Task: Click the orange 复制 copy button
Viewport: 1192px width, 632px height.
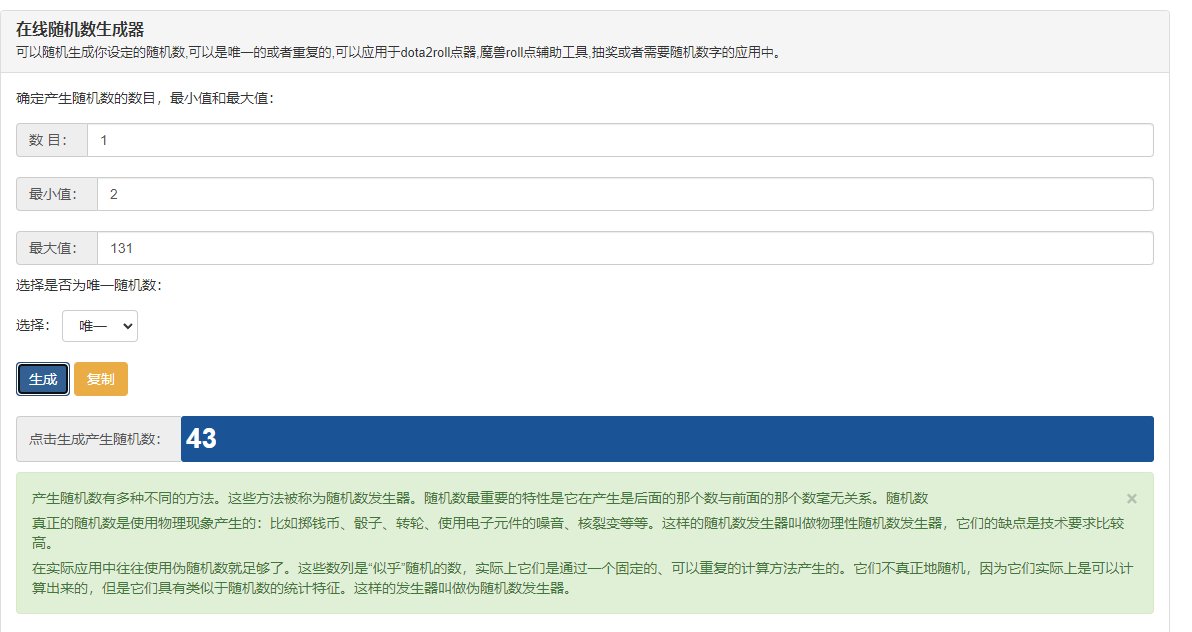Action: tap(100, 379)
